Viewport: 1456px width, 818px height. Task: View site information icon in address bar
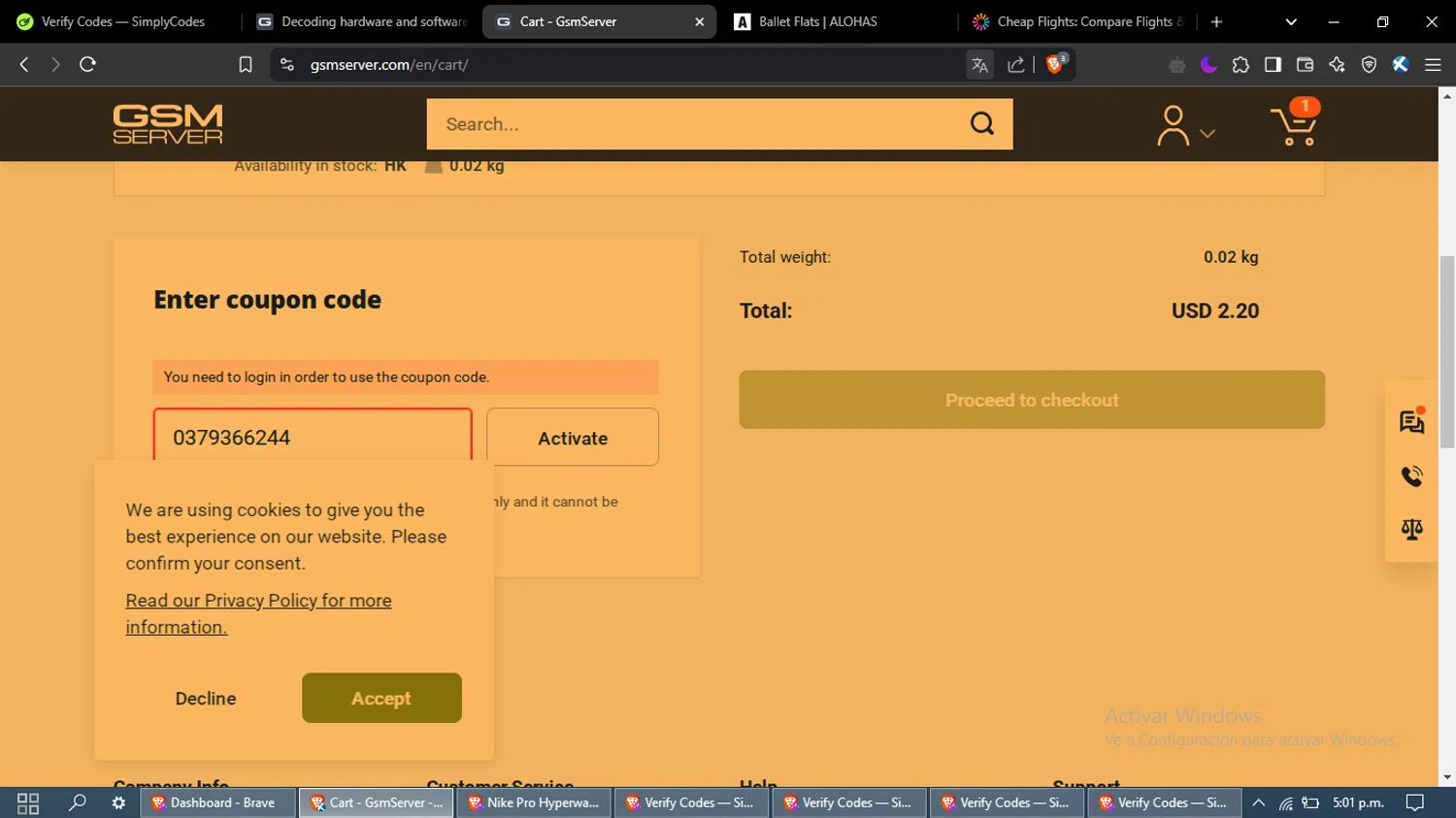click(286, 64)
